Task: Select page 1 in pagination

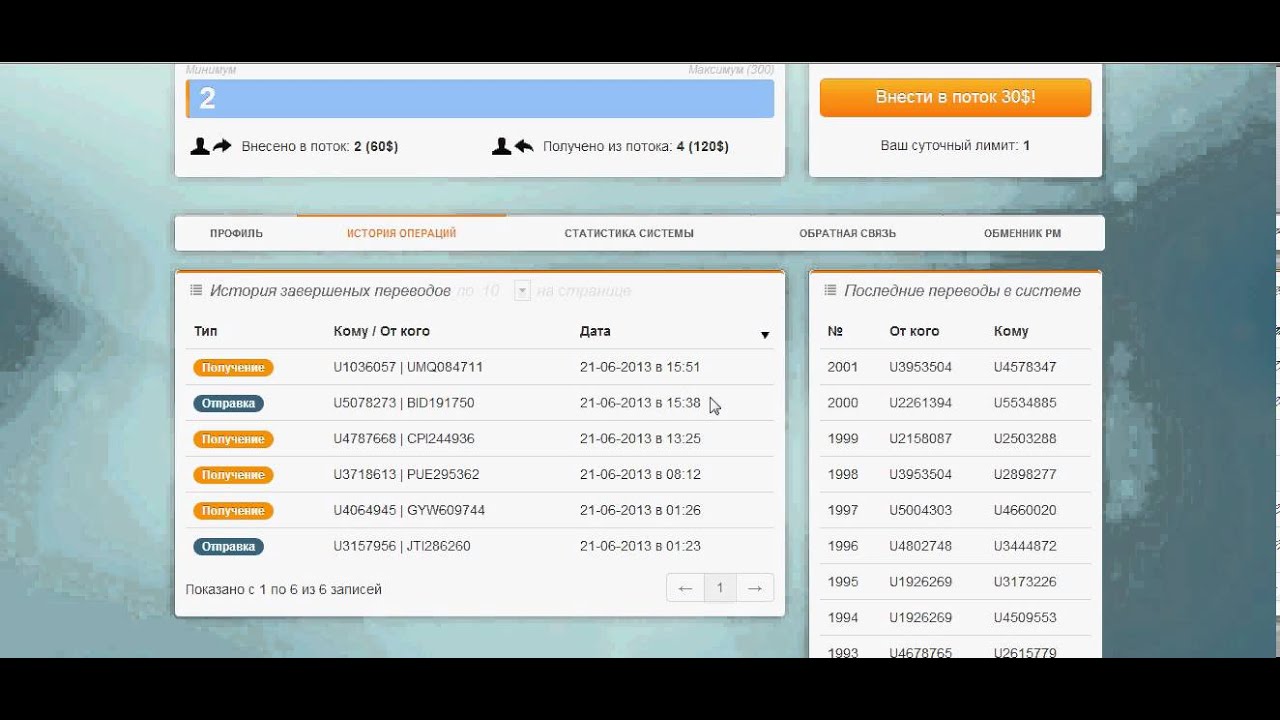Action: (x=720, y=588)
